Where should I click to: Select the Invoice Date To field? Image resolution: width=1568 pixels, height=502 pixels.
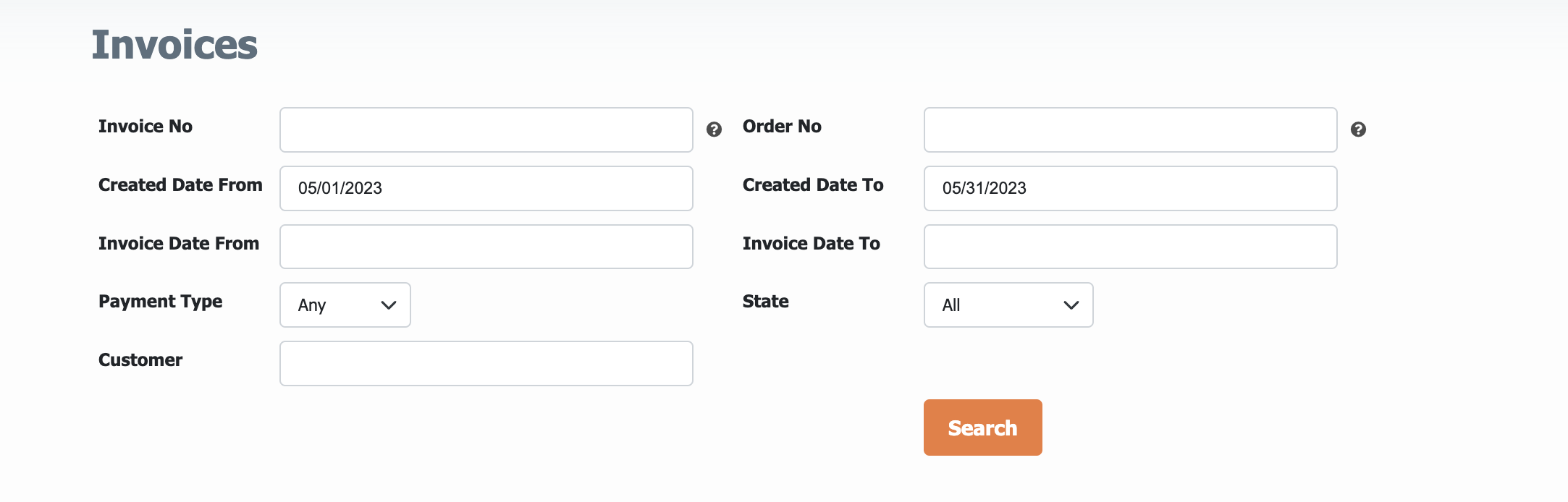click(1131, 247)
